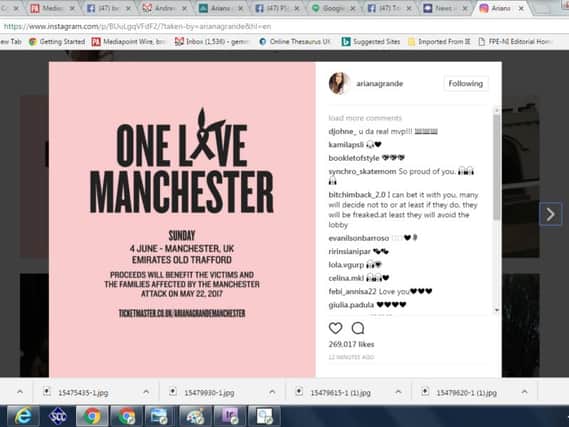Open the Online Thesaurus bookmark
Image resolution: width=569 pixels, height=427 pixels.
pos(295,42)
